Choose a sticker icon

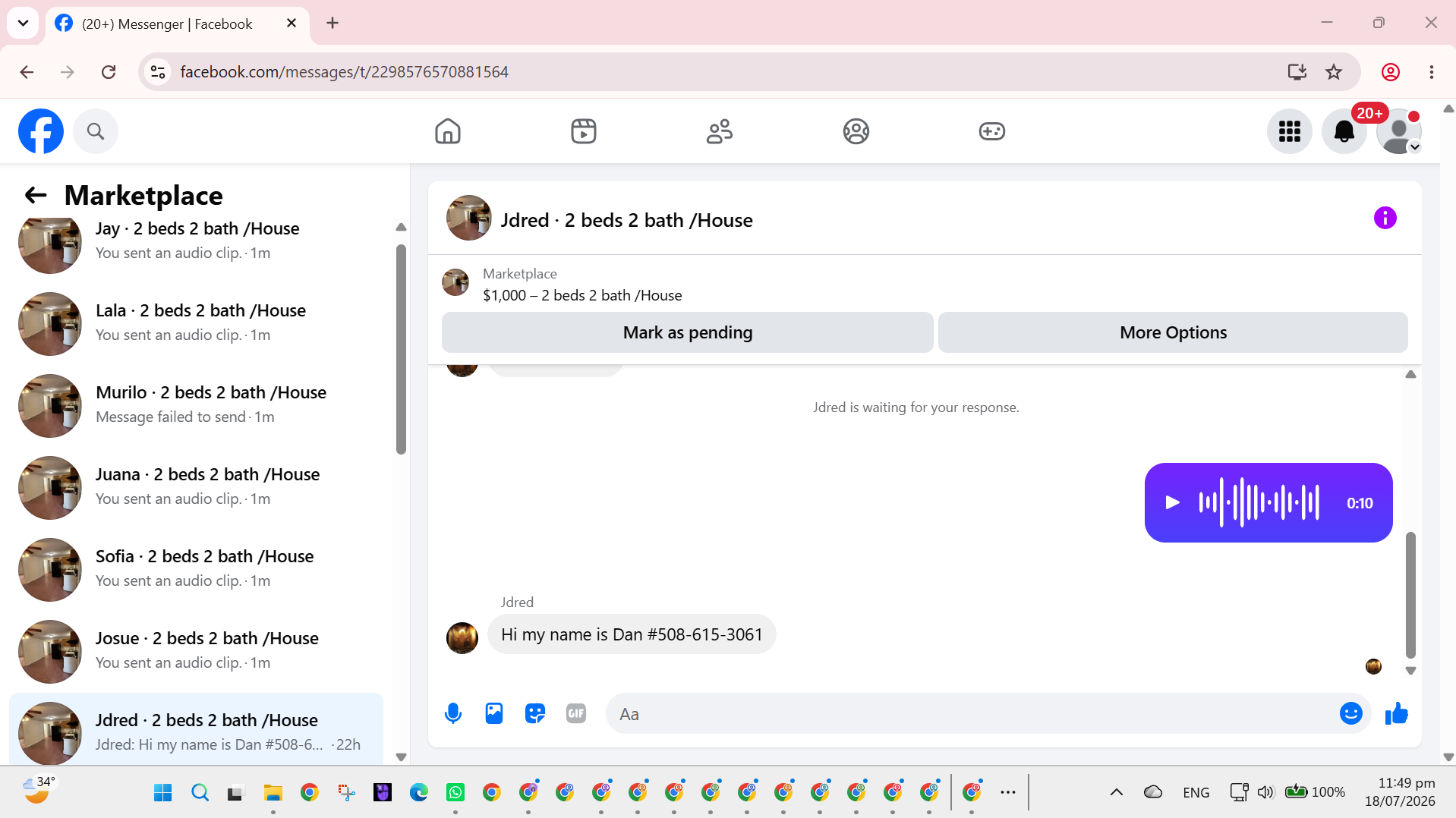(535, 713)
